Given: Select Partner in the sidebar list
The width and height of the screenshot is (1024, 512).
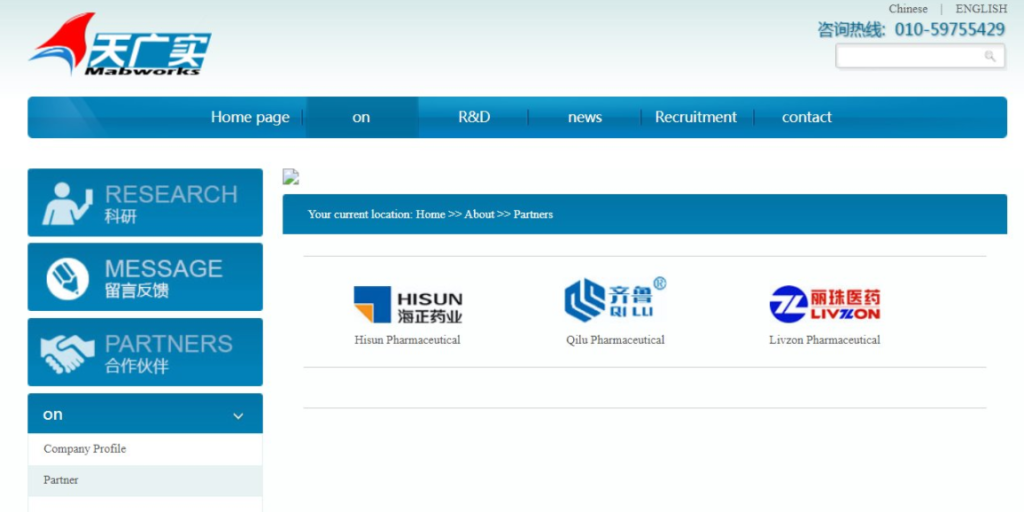Looking at the screenshot, I should click(145, 481).
